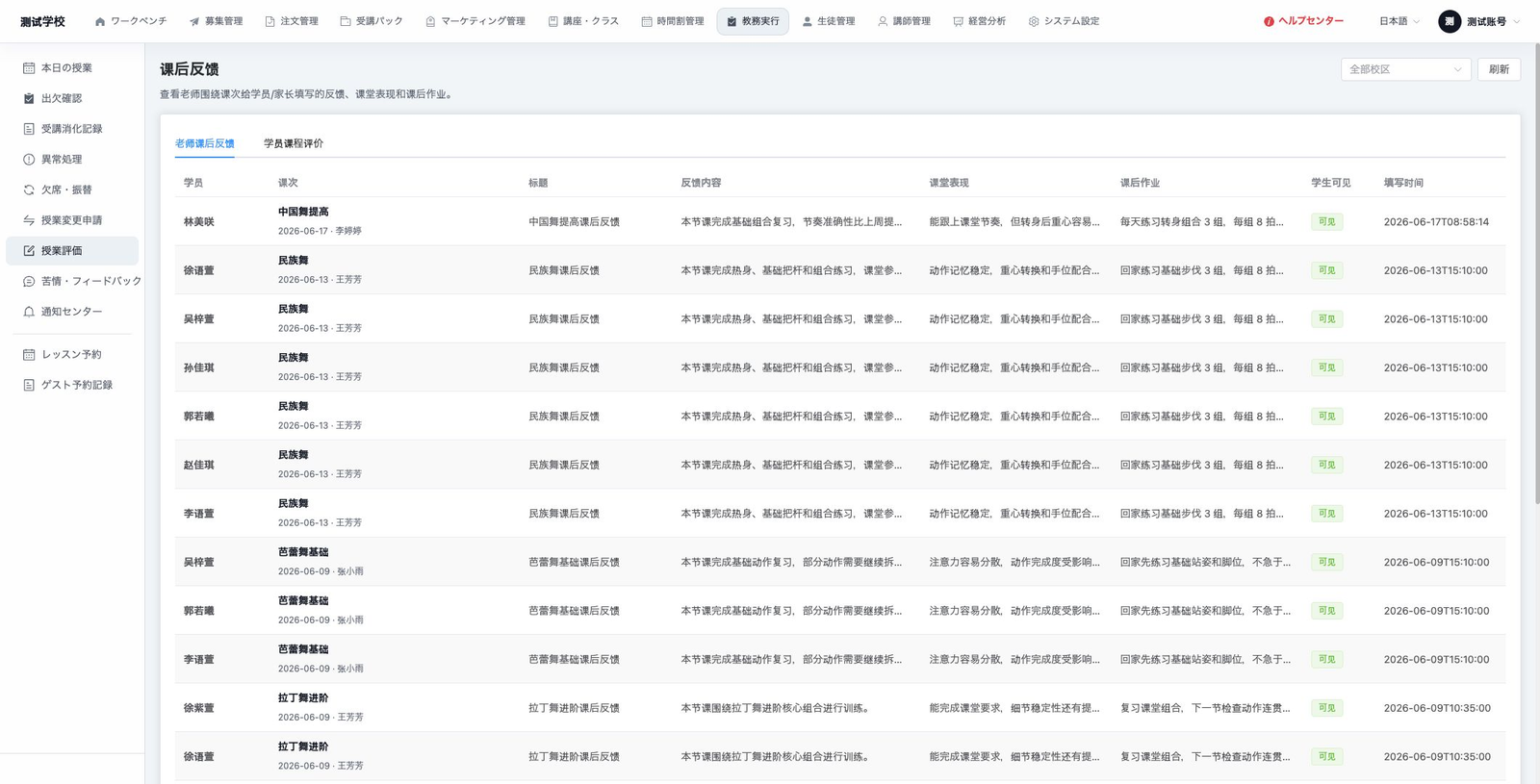Open 授業変更申請 swap icon
The height and width of the screenshot is (784, 1540).
(29, 220)
